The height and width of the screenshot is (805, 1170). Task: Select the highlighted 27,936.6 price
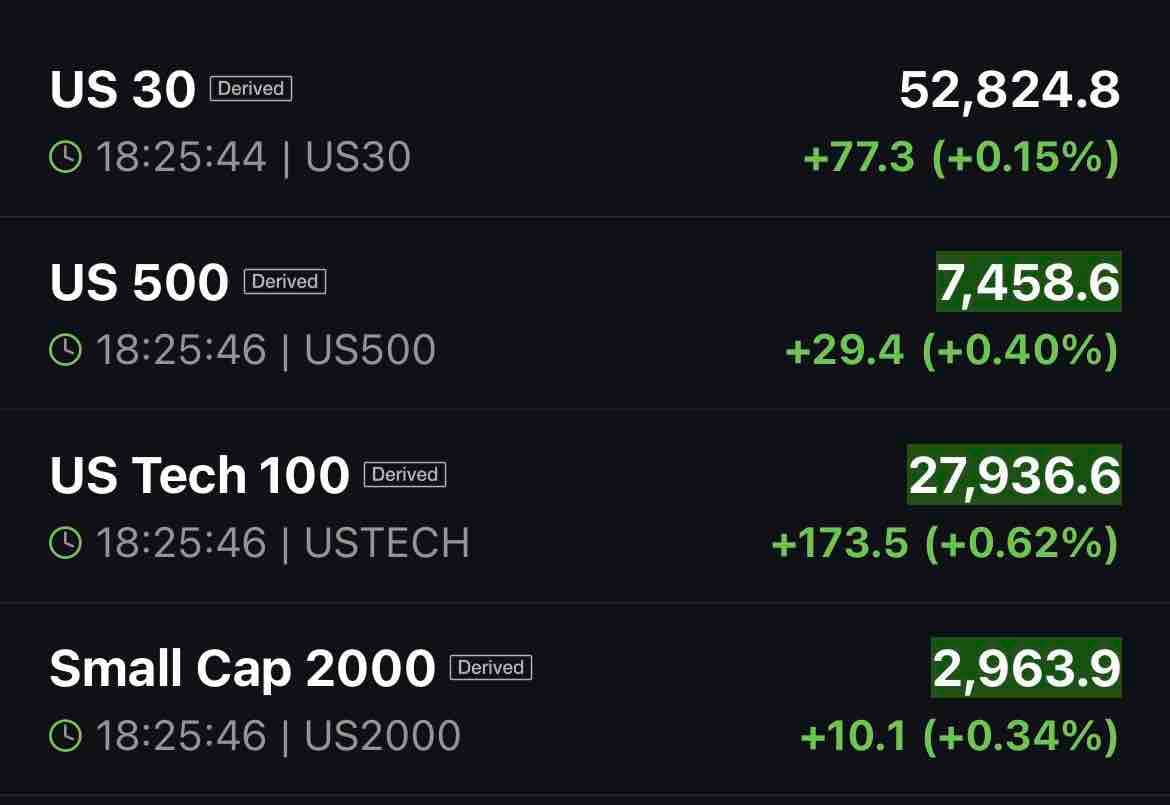point(1014,474)
